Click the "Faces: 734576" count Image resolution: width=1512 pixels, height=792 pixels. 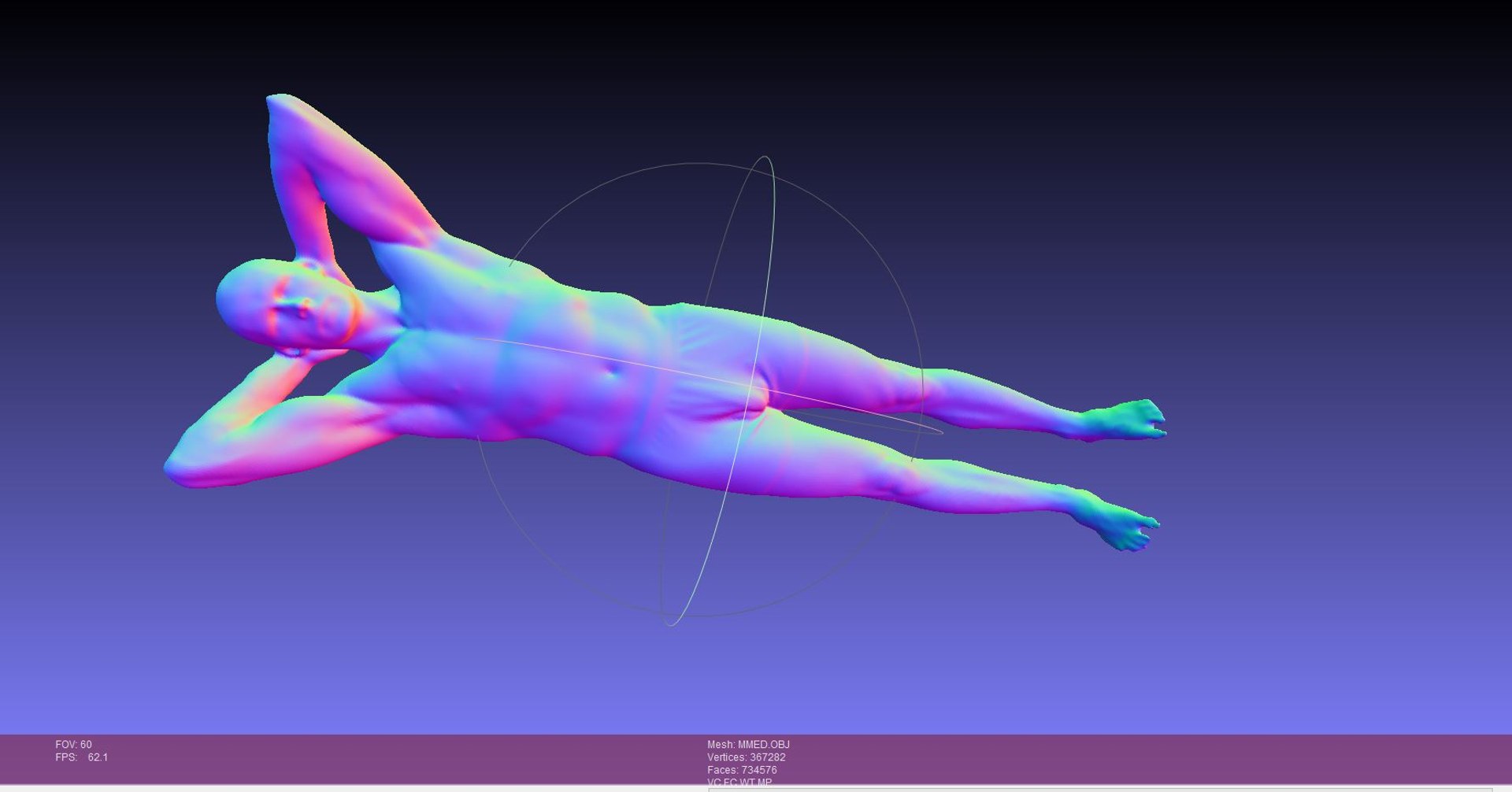pos(741,770)
